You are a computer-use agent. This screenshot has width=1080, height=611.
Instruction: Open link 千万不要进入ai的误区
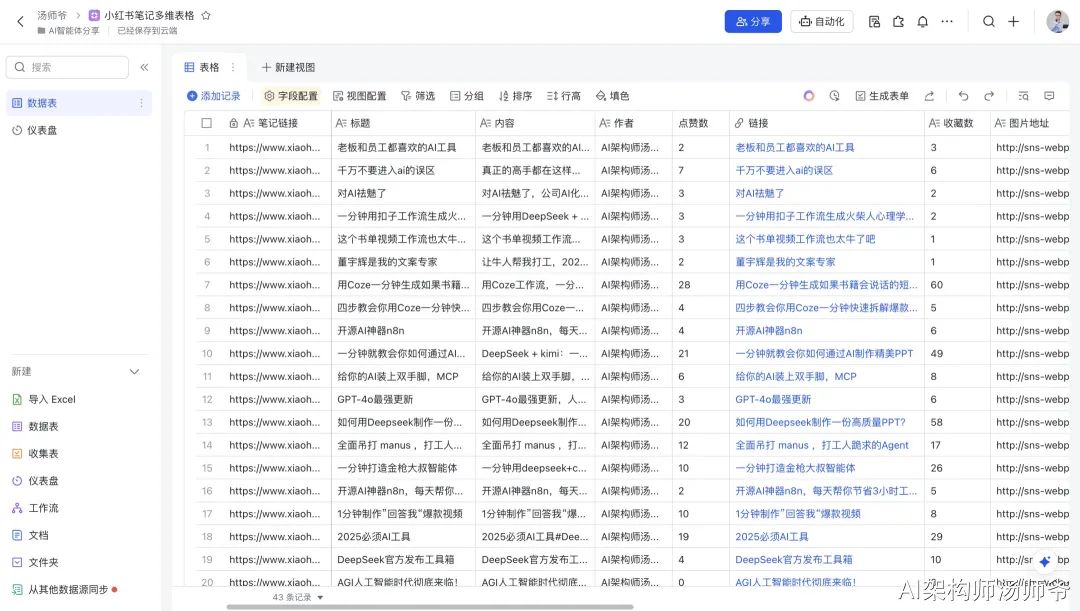coord(784,170)
